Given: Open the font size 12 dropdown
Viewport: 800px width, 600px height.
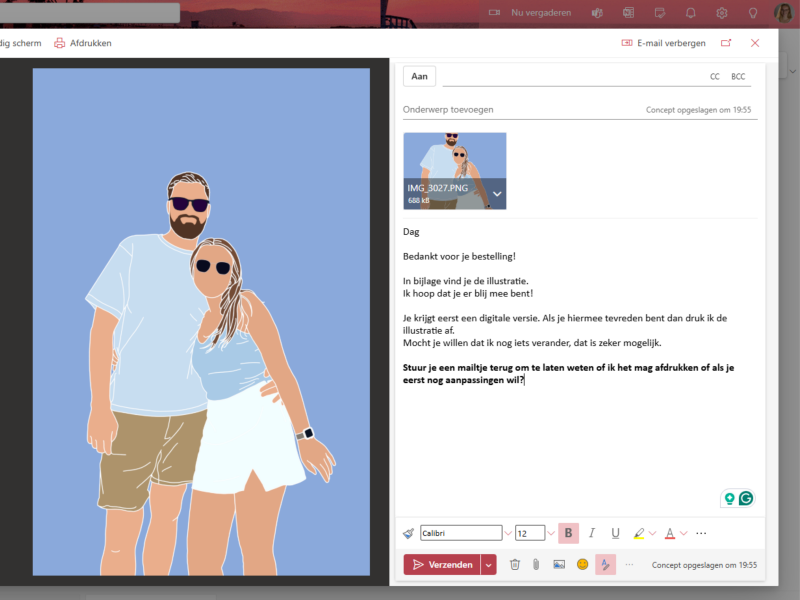Looking at the screenshot, I should (551, 533).
